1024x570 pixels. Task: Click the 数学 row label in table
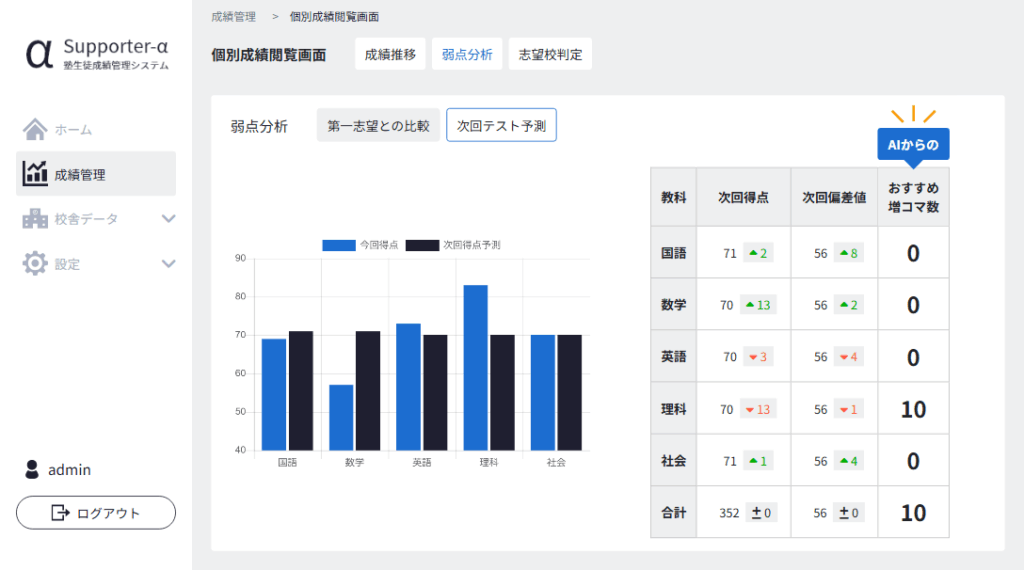coord(673,305)
